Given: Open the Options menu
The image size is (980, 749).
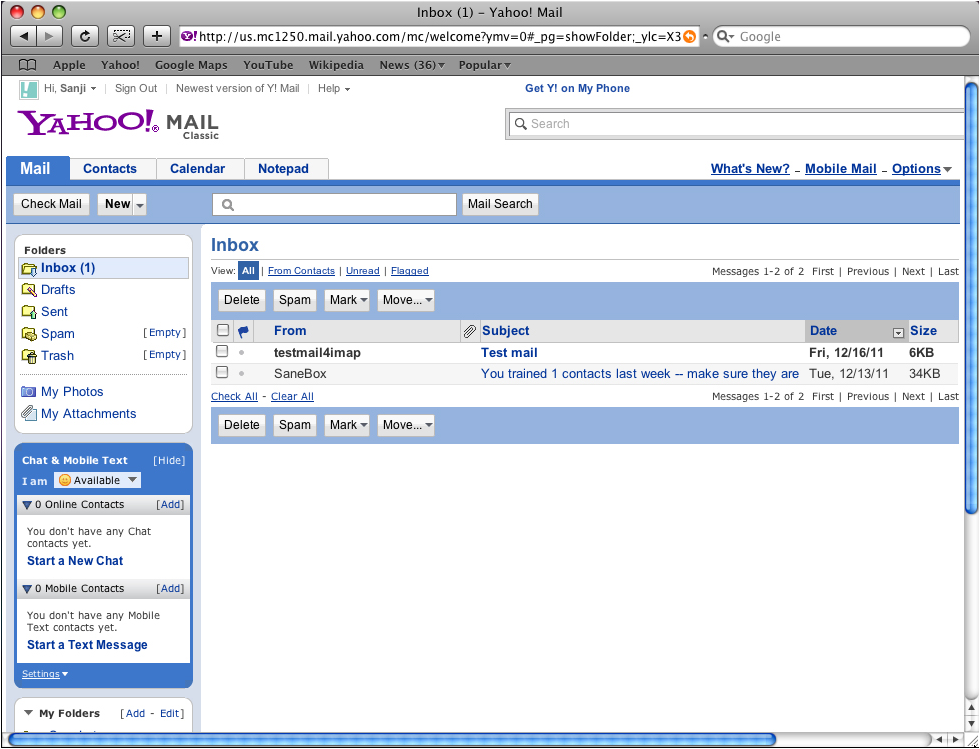Looking at the screenshot, I should [x=922, y=169].
